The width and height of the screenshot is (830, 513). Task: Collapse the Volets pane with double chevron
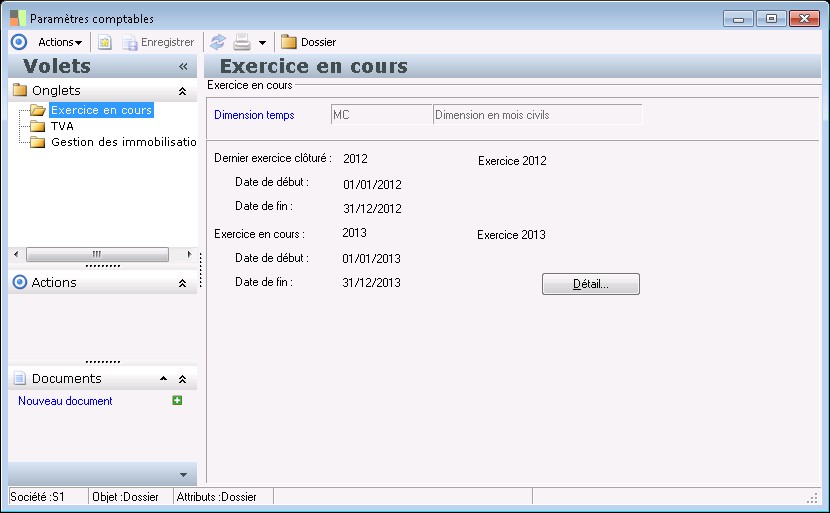click(183, 66)
